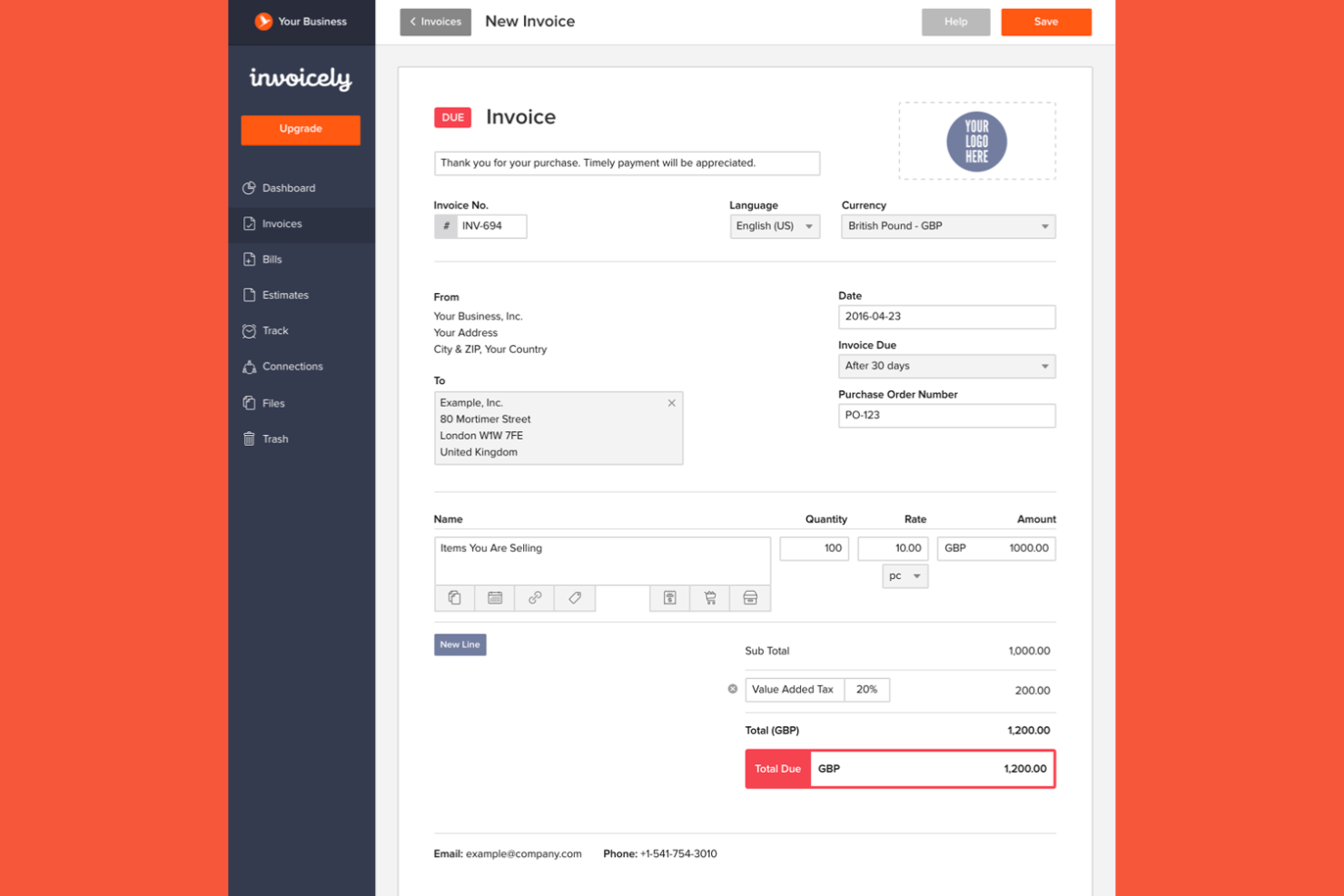Go back to the Invoices list
This screenshot has height=896, width=1344.
tap(435, 22)
